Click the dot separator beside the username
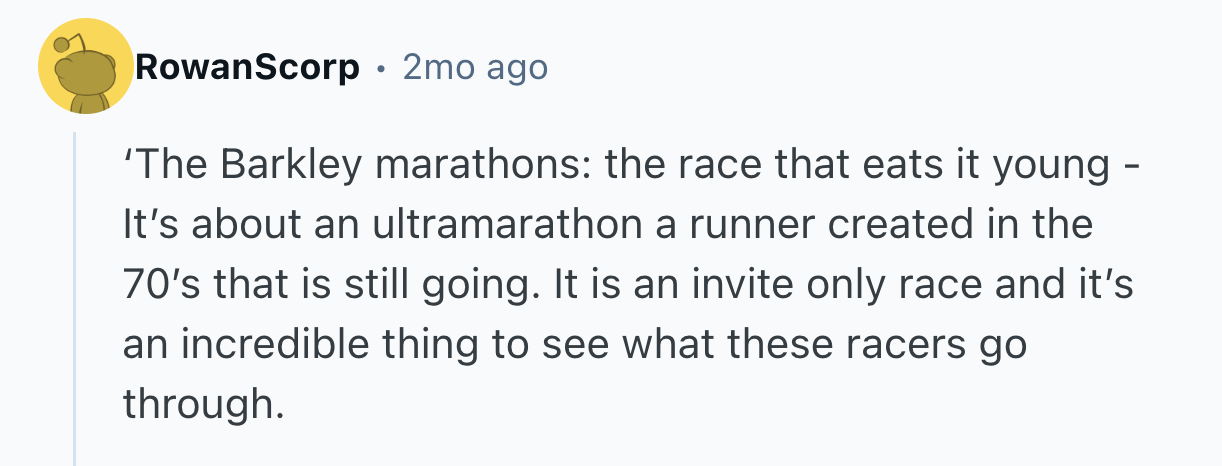This screenshot has height=466, width=1222. pos(381,68)
